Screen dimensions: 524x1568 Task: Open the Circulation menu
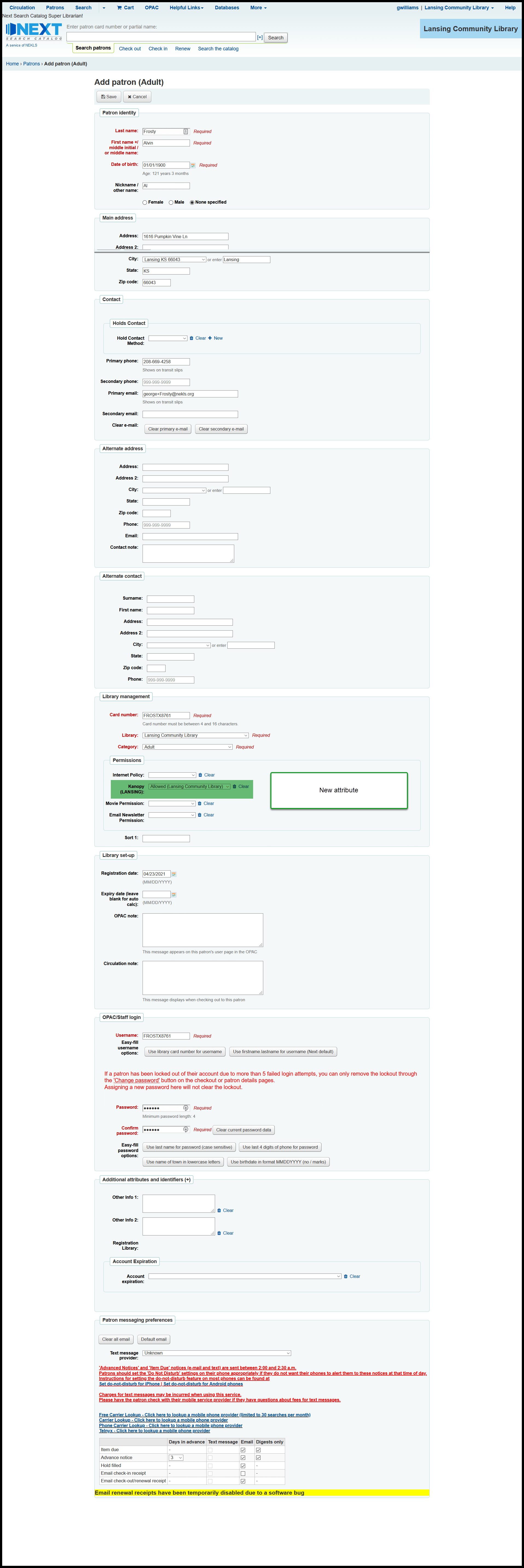click(x=22, y=8)
